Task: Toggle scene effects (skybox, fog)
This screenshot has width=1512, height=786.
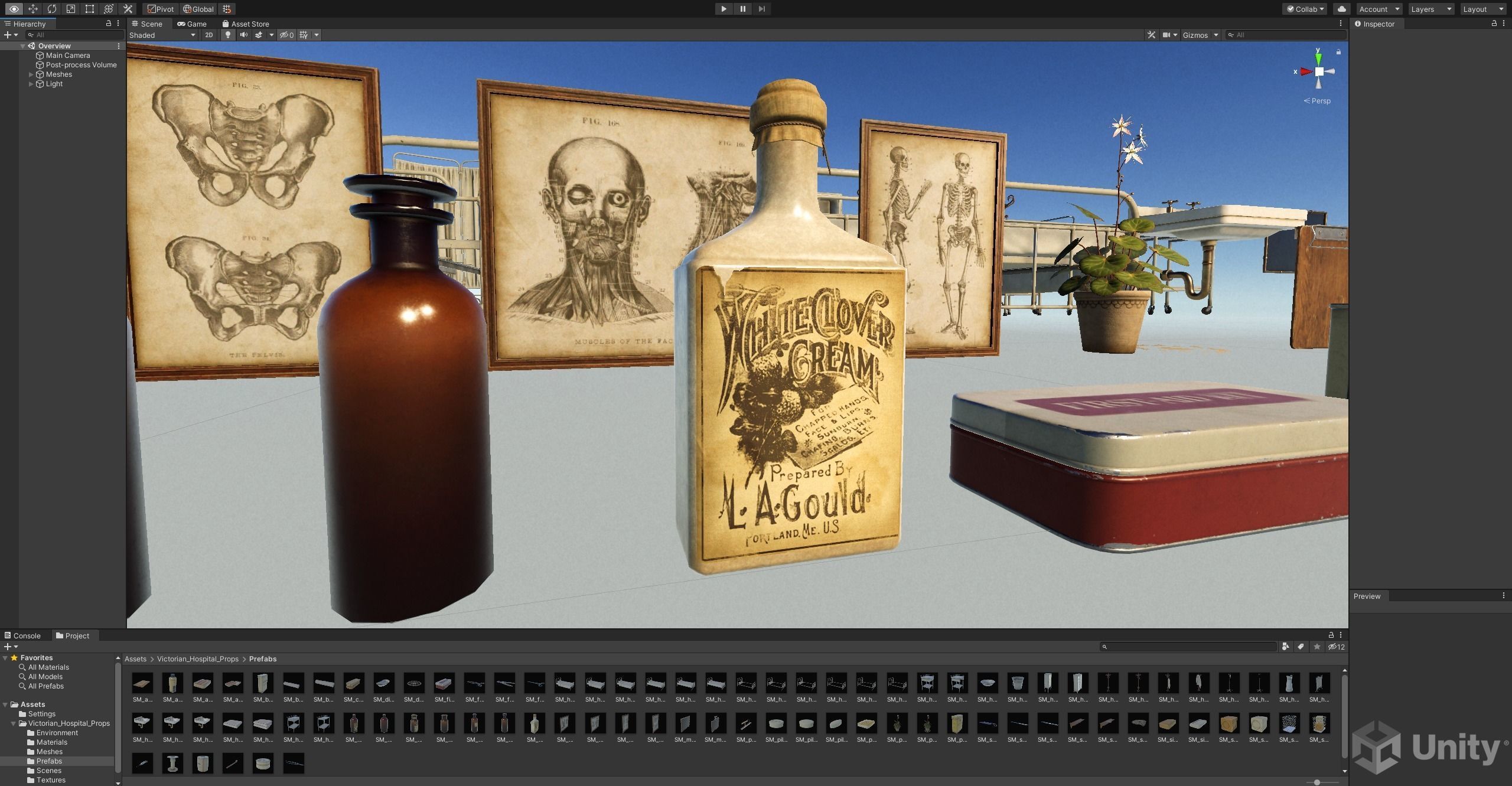Action: coord(259,35)
